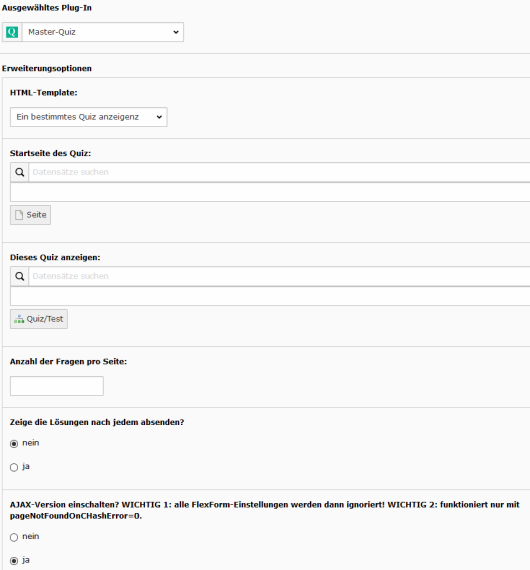
Task: Click the Quiz/Test record browser button
Action: click(x=39, y=319)
